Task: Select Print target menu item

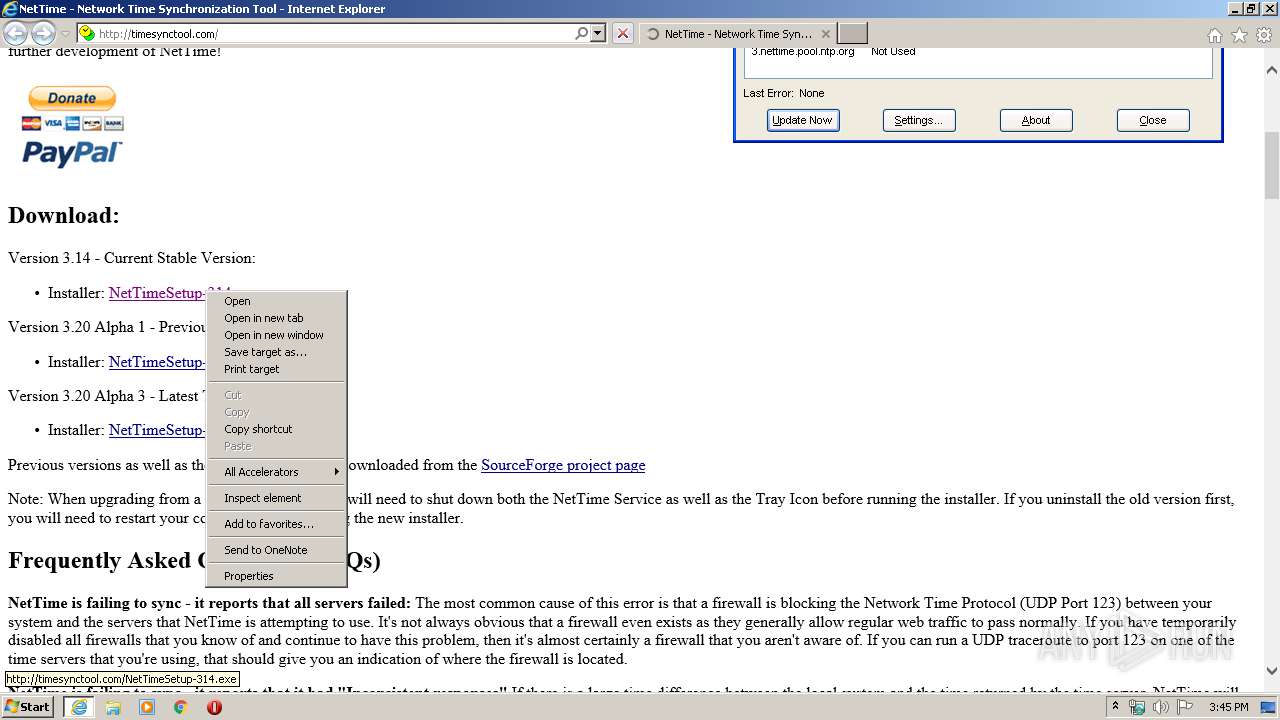Action: 276,369
